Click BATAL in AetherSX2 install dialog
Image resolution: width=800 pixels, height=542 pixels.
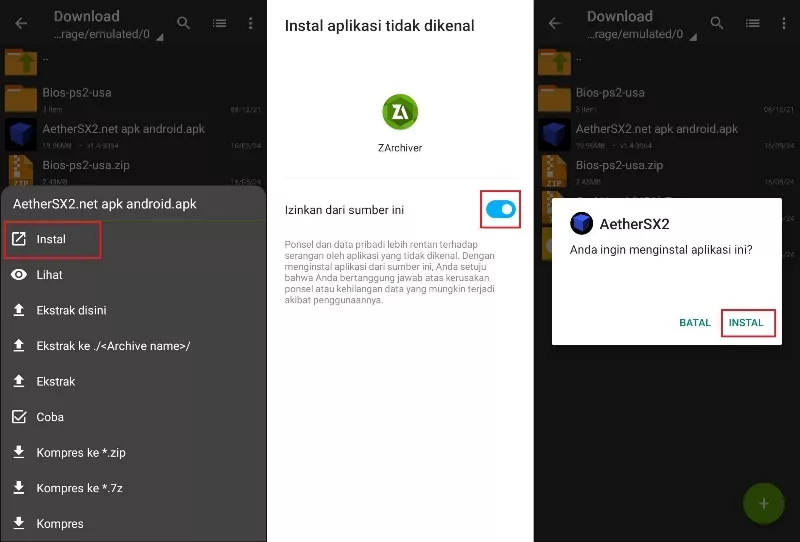695,323
